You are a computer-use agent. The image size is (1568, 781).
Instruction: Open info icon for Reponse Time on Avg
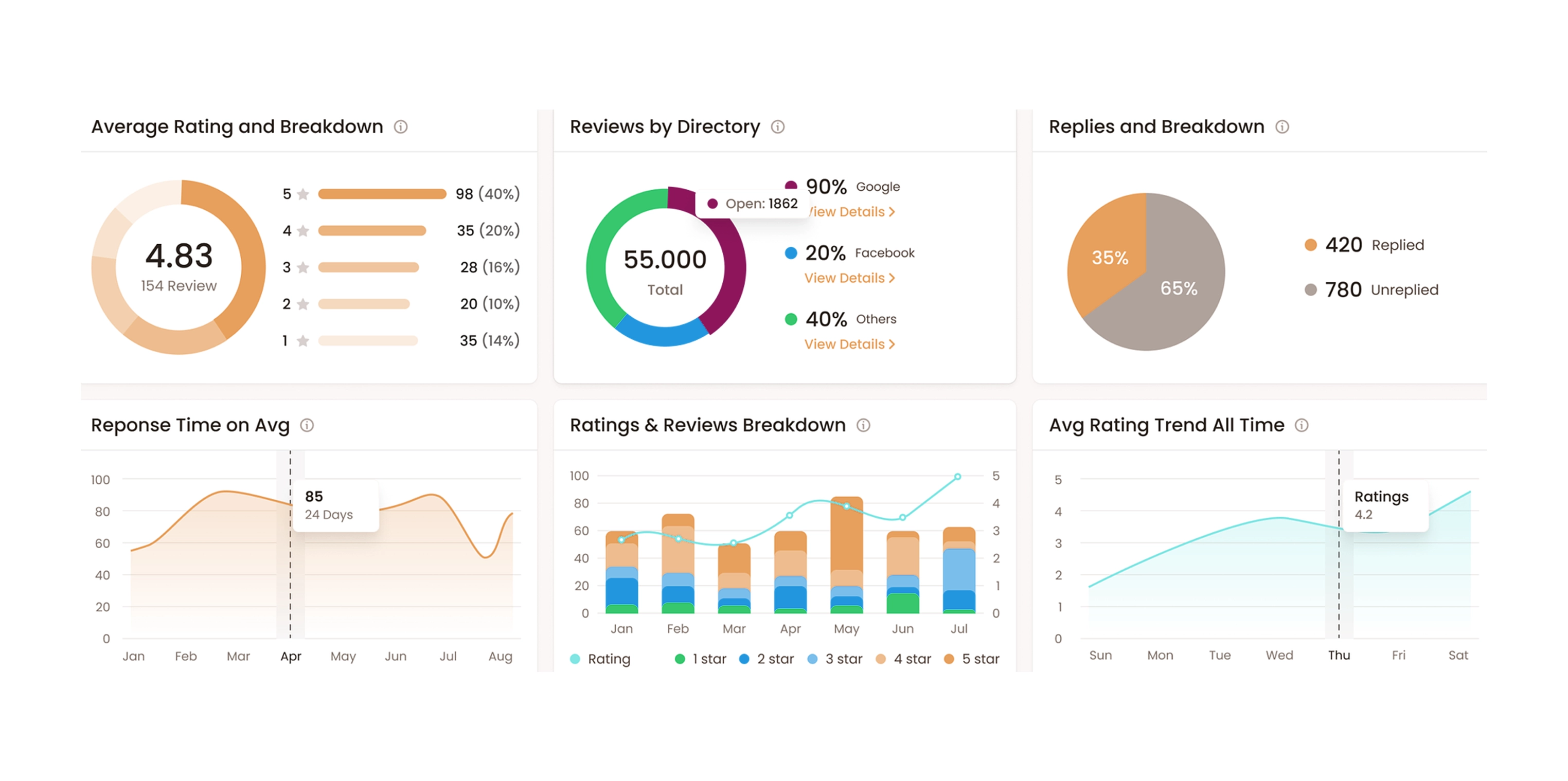click(307, 425)
